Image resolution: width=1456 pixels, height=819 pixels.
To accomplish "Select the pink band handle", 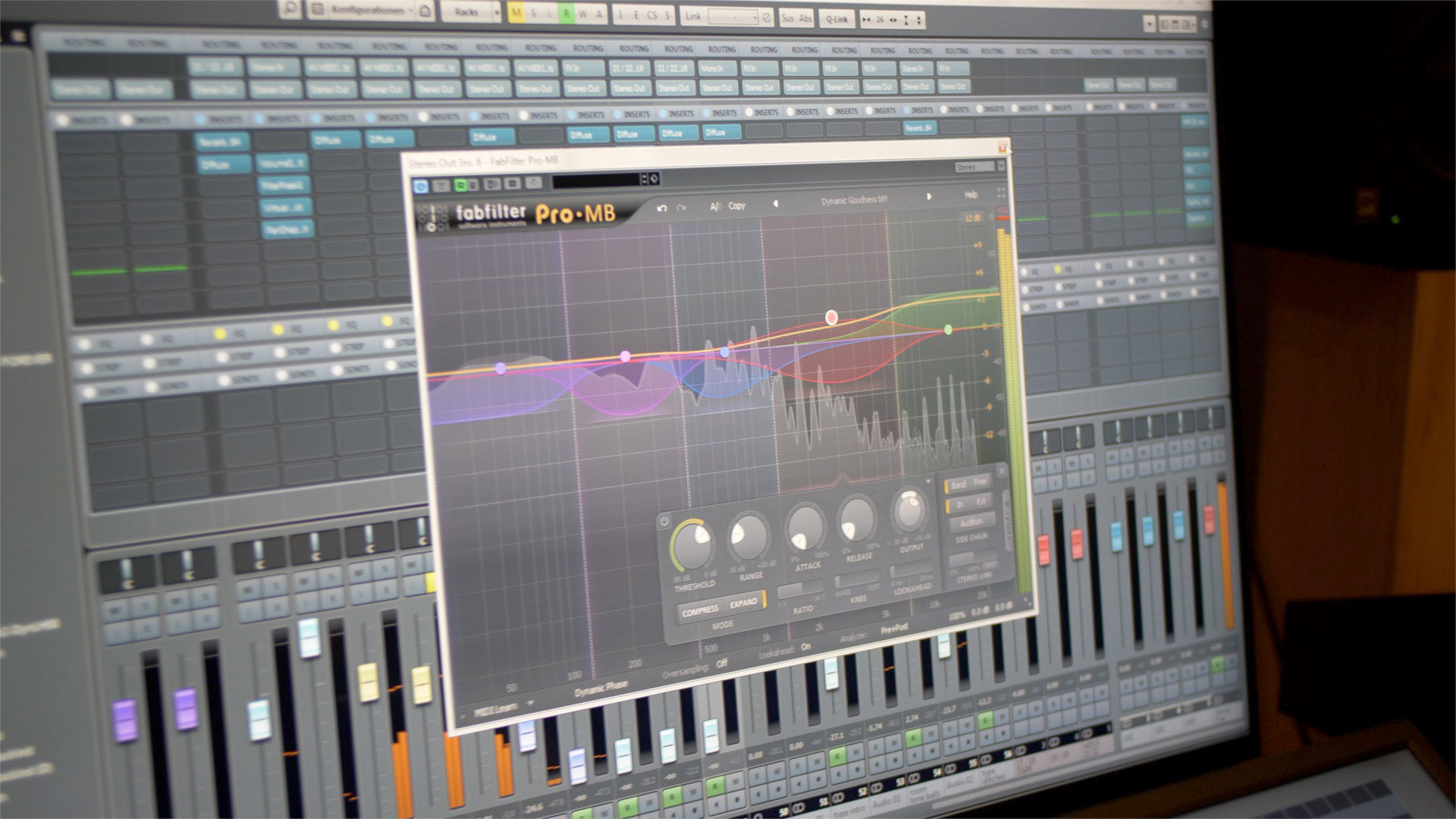I will tap(625, 356).
